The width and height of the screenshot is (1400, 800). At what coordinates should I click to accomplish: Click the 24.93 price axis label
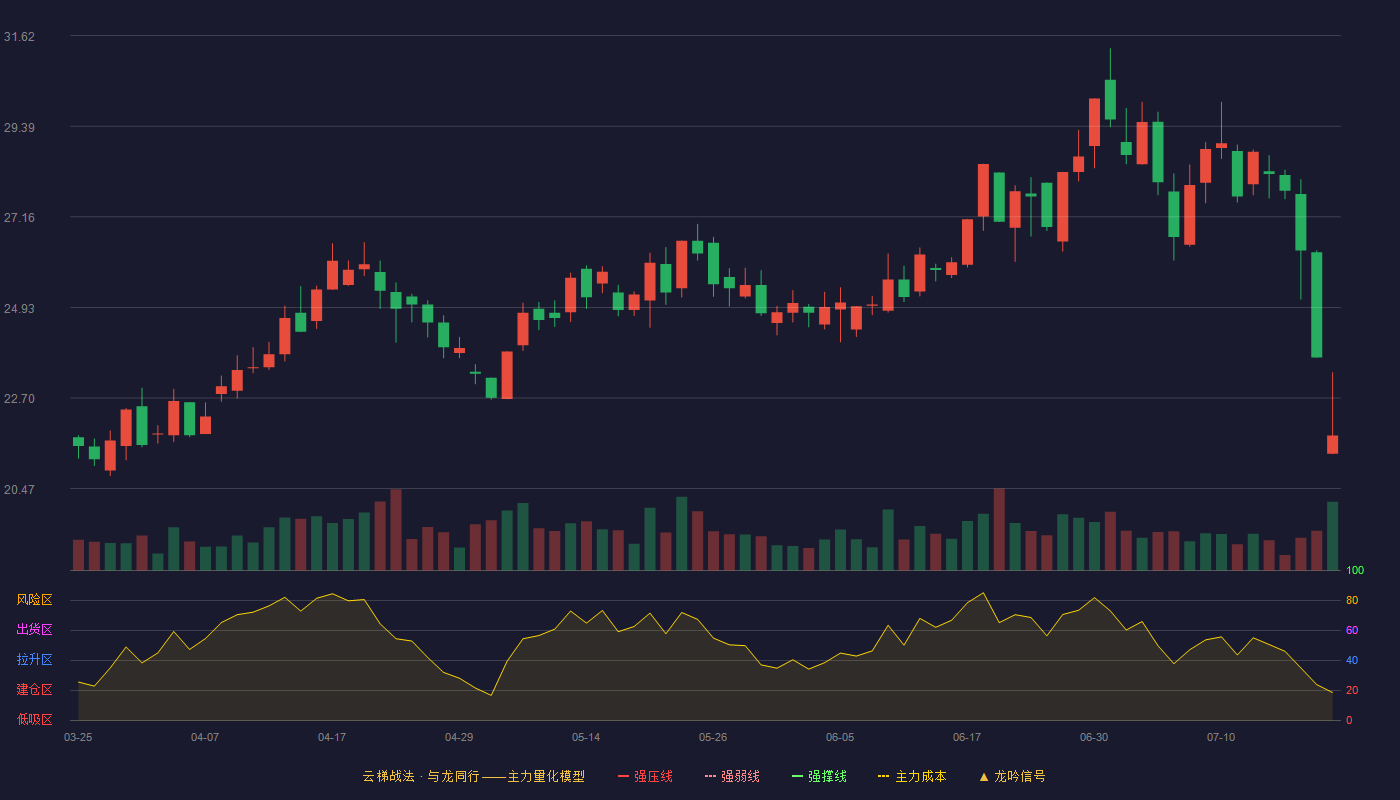tap(19, 308)
